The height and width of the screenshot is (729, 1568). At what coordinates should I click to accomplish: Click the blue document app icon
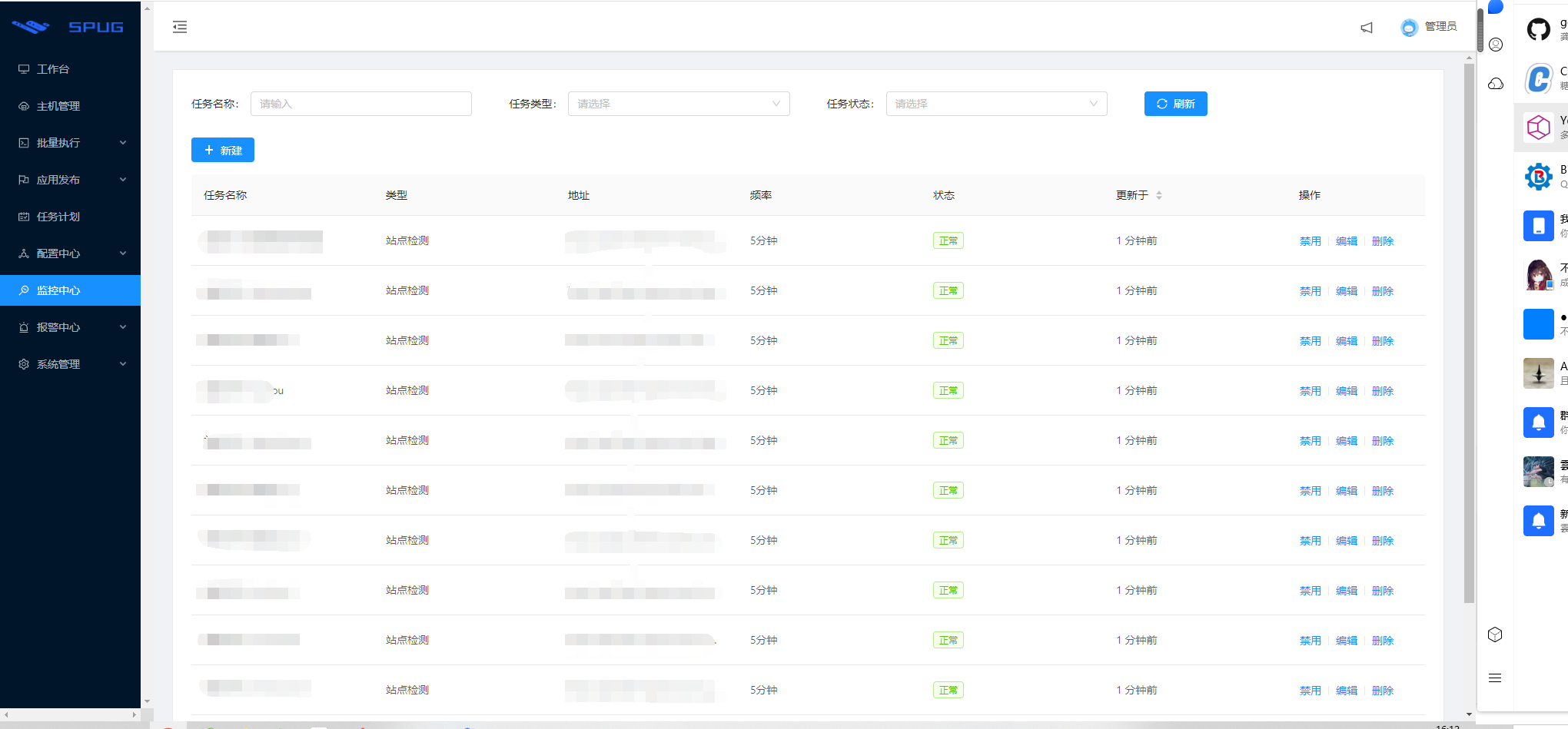coord(1539,226)
